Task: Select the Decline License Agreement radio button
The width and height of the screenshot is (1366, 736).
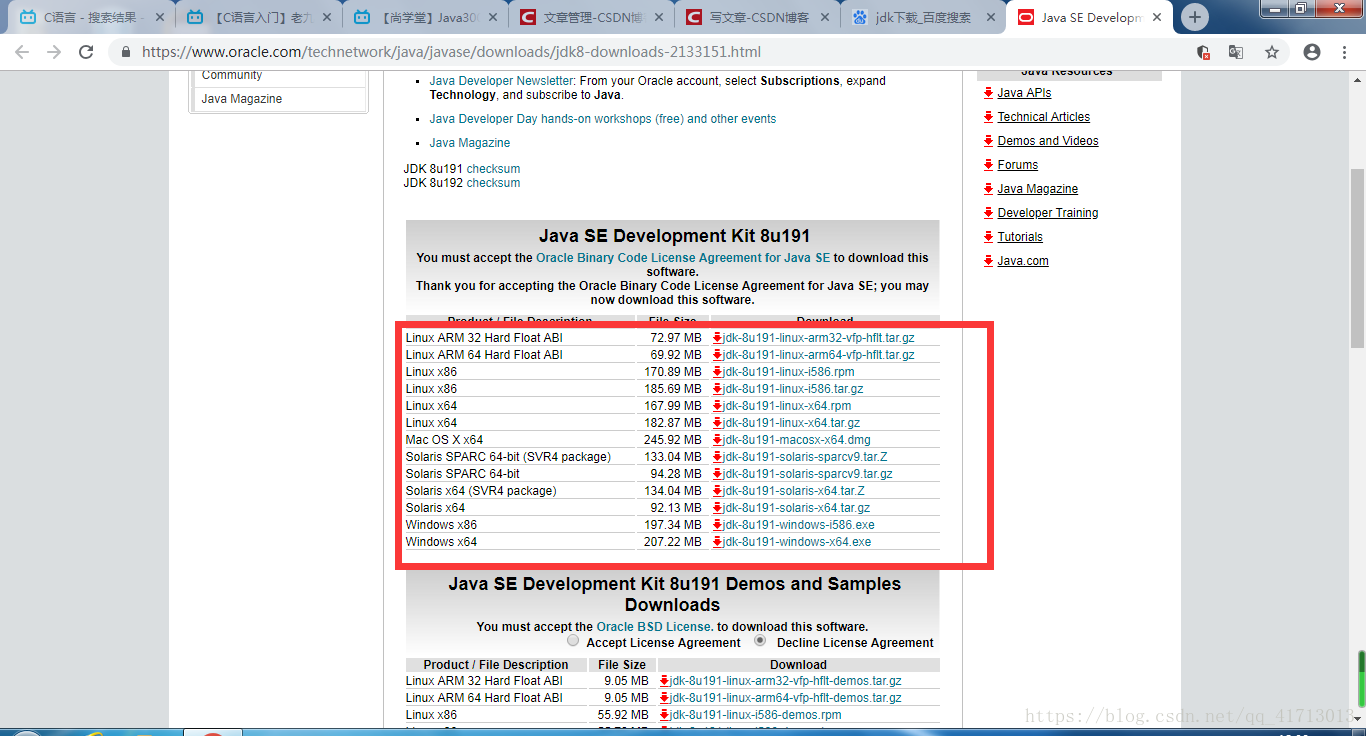Action: pyautogui.click(x=761, y=641)
